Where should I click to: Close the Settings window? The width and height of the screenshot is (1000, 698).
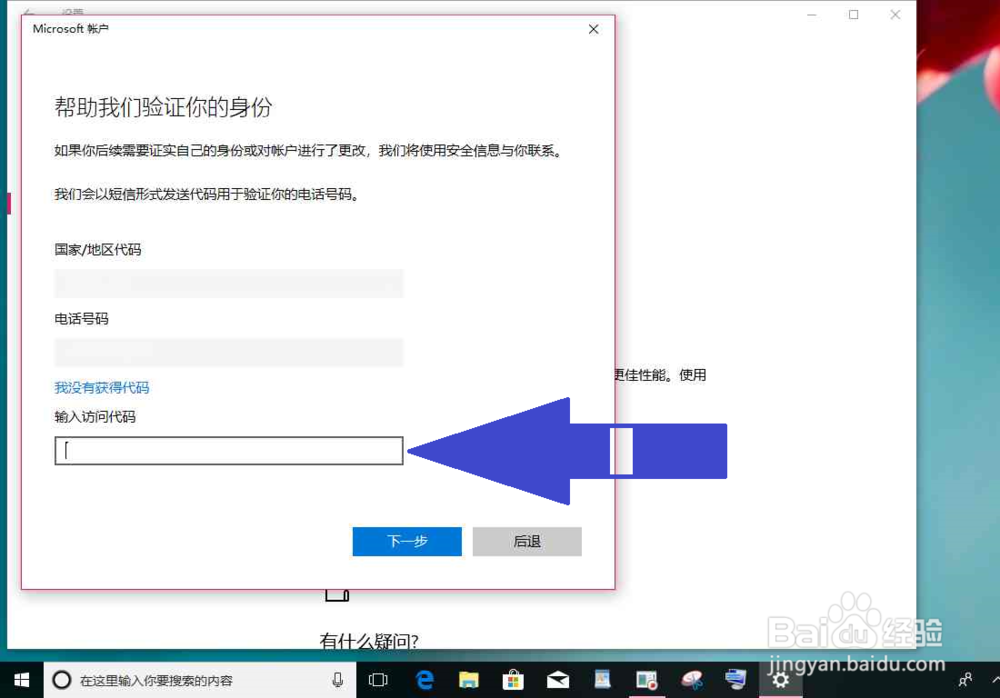click(x=895, y=15)
